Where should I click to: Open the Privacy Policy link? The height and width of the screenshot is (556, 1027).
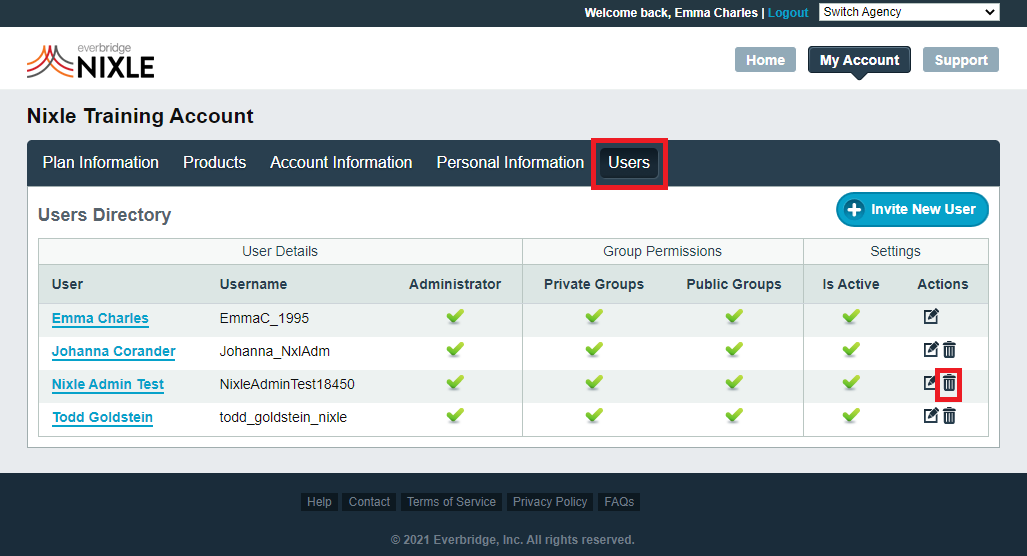[x=550, y=502]
